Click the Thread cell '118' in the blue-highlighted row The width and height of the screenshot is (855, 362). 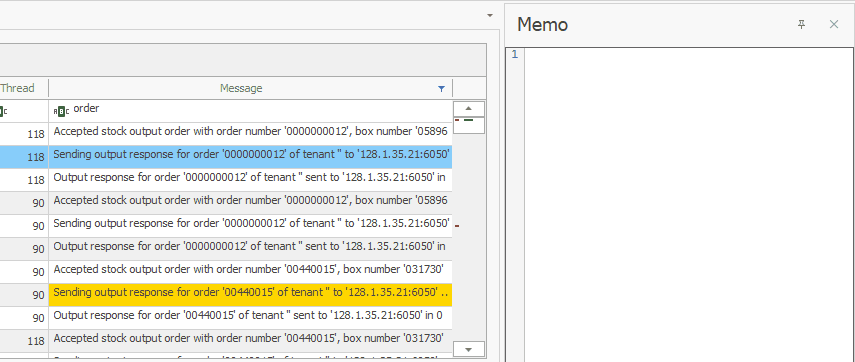click(x=24, y=157)
